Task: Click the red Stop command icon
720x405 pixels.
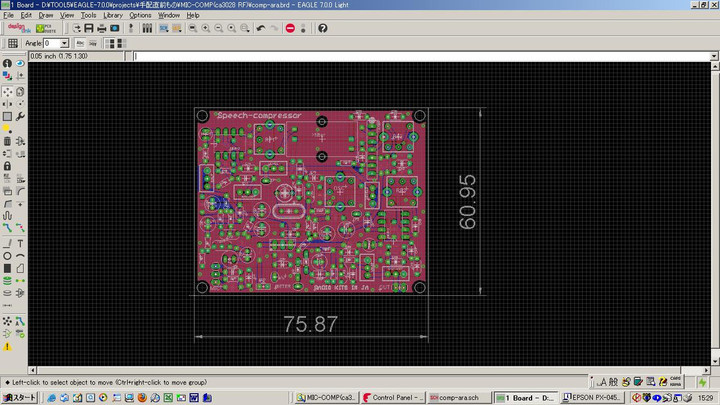Action: pos(290,28)
